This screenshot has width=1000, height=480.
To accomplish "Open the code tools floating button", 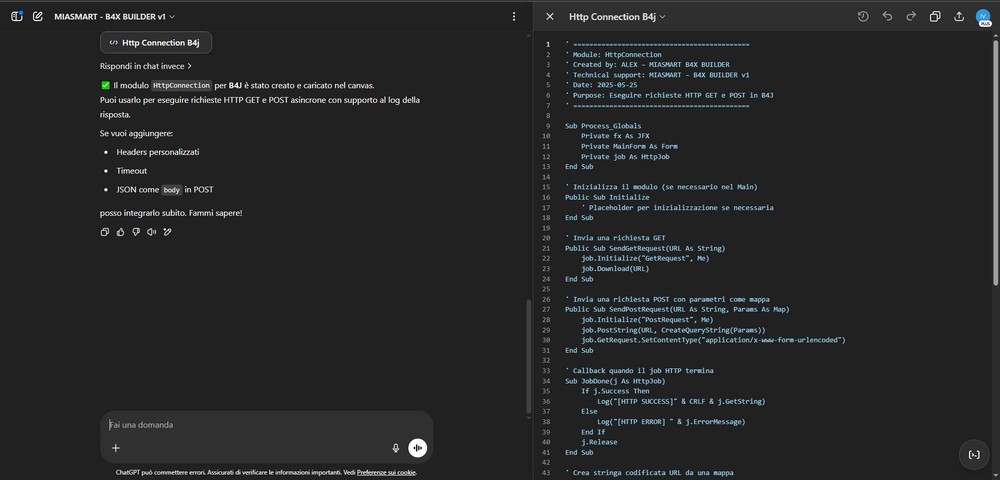I will [974, 455].
